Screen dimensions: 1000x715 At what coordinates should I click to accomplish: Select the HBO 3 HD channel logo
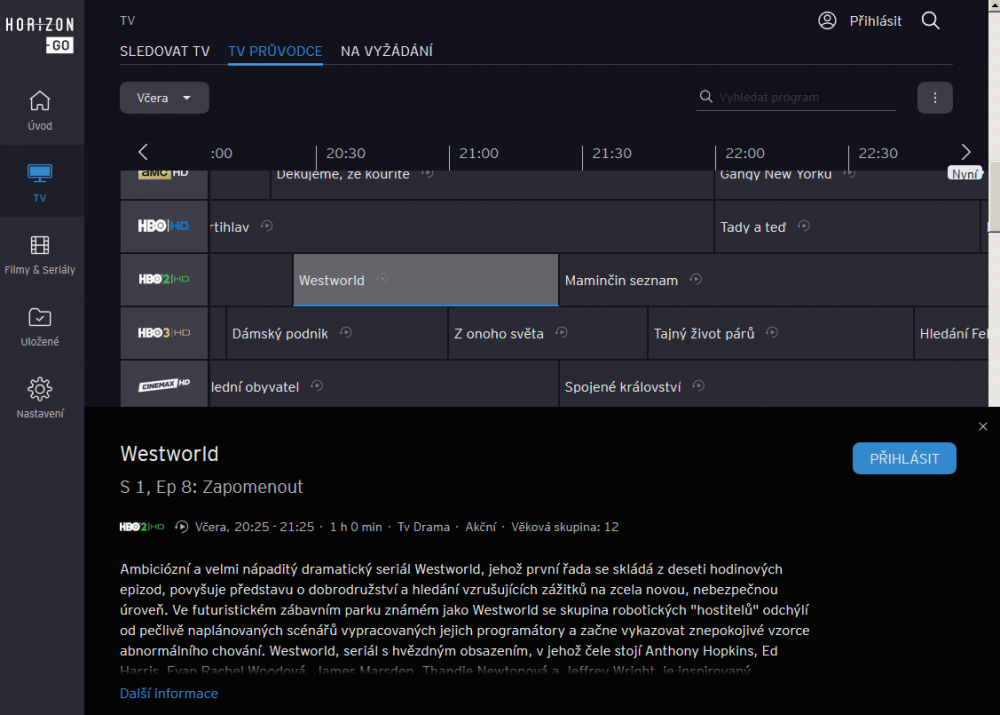pos(164,333)
